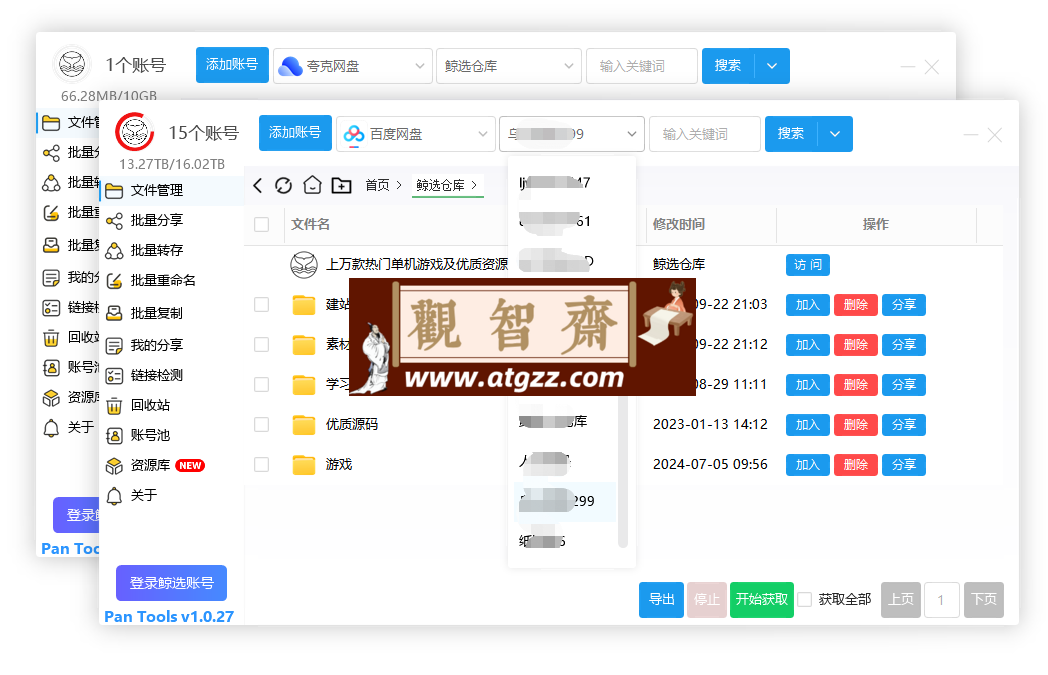This screenshot has width=1048, height=675.
Task: Open 文件管理 in the front window sidebar
Action: [x=171, y=190]
